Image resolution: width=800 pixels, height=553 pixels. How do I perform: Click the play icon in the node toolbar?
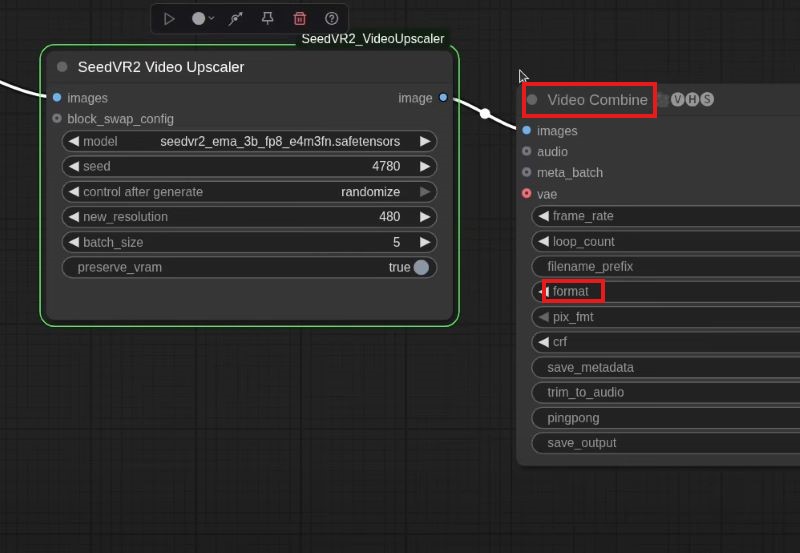tap(169, 18)
